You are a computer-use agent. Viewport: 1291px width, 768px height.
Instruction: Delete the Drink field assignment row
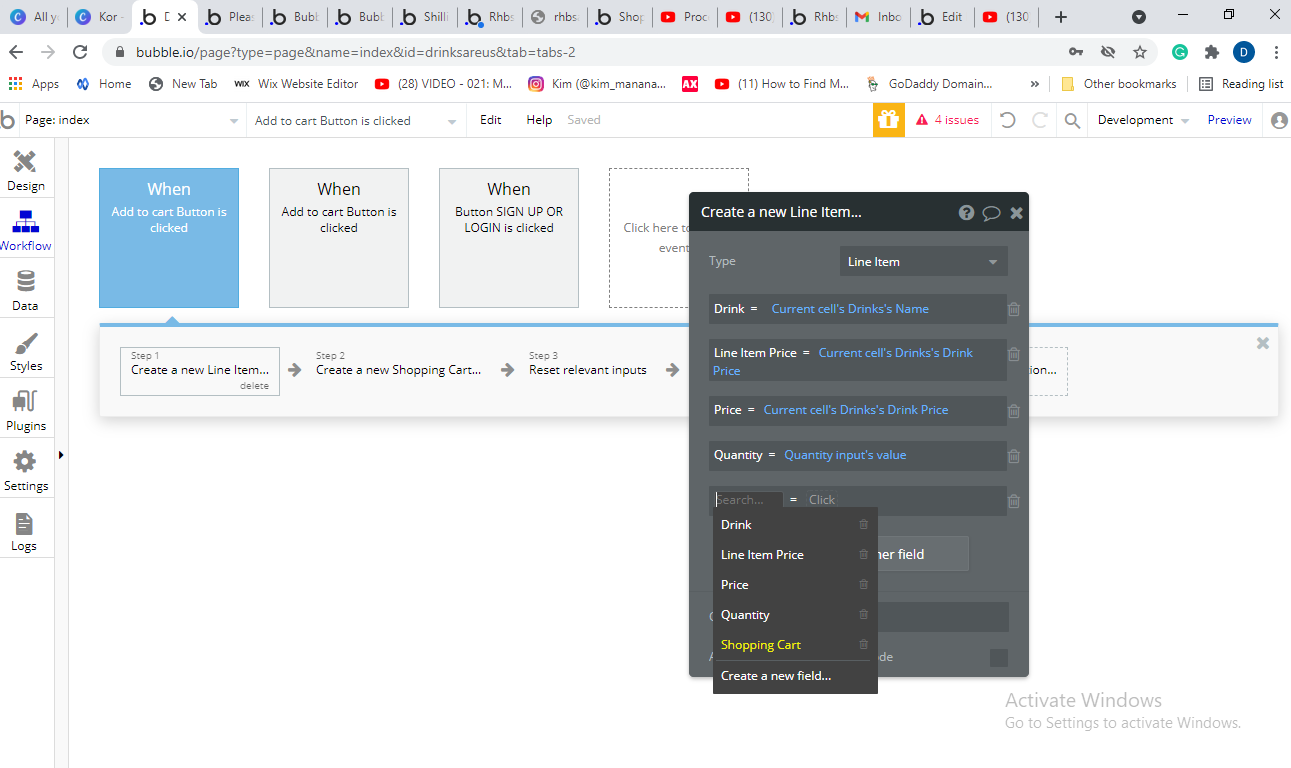[1014, 309]
